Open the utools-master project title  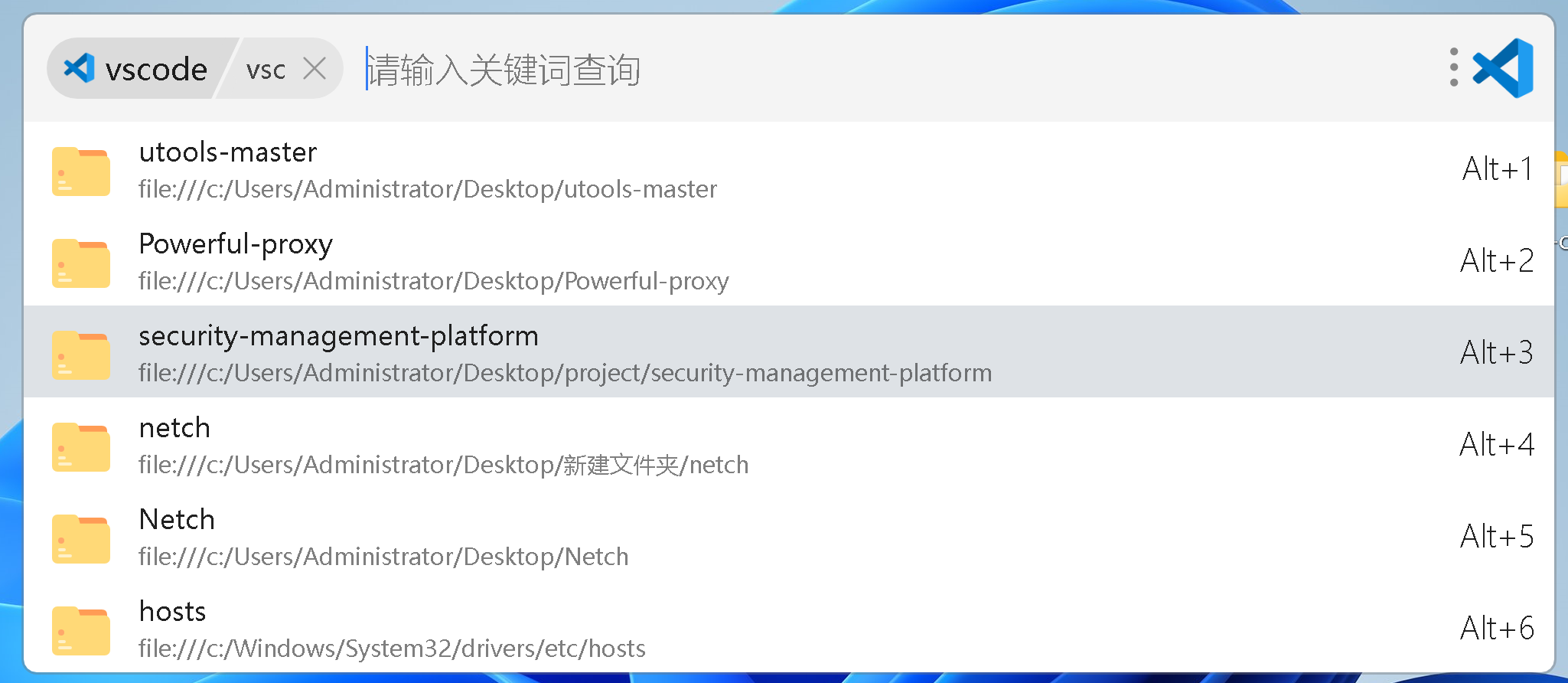(228, 152)
